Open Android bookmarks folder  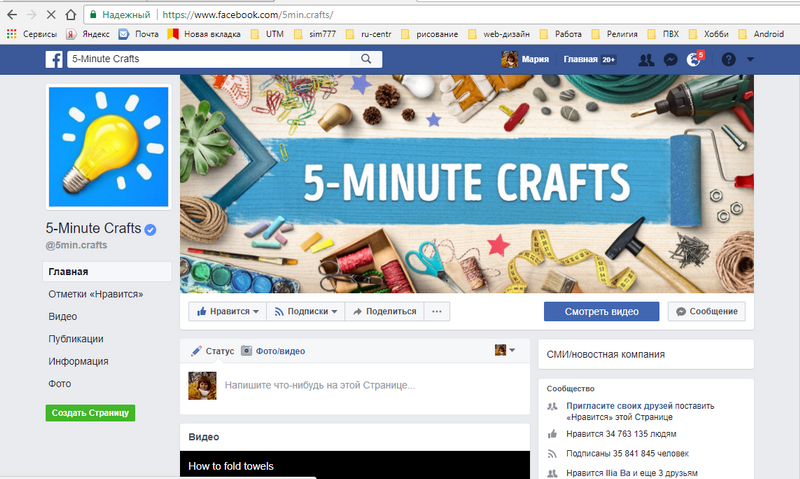[x=761, y=34]
